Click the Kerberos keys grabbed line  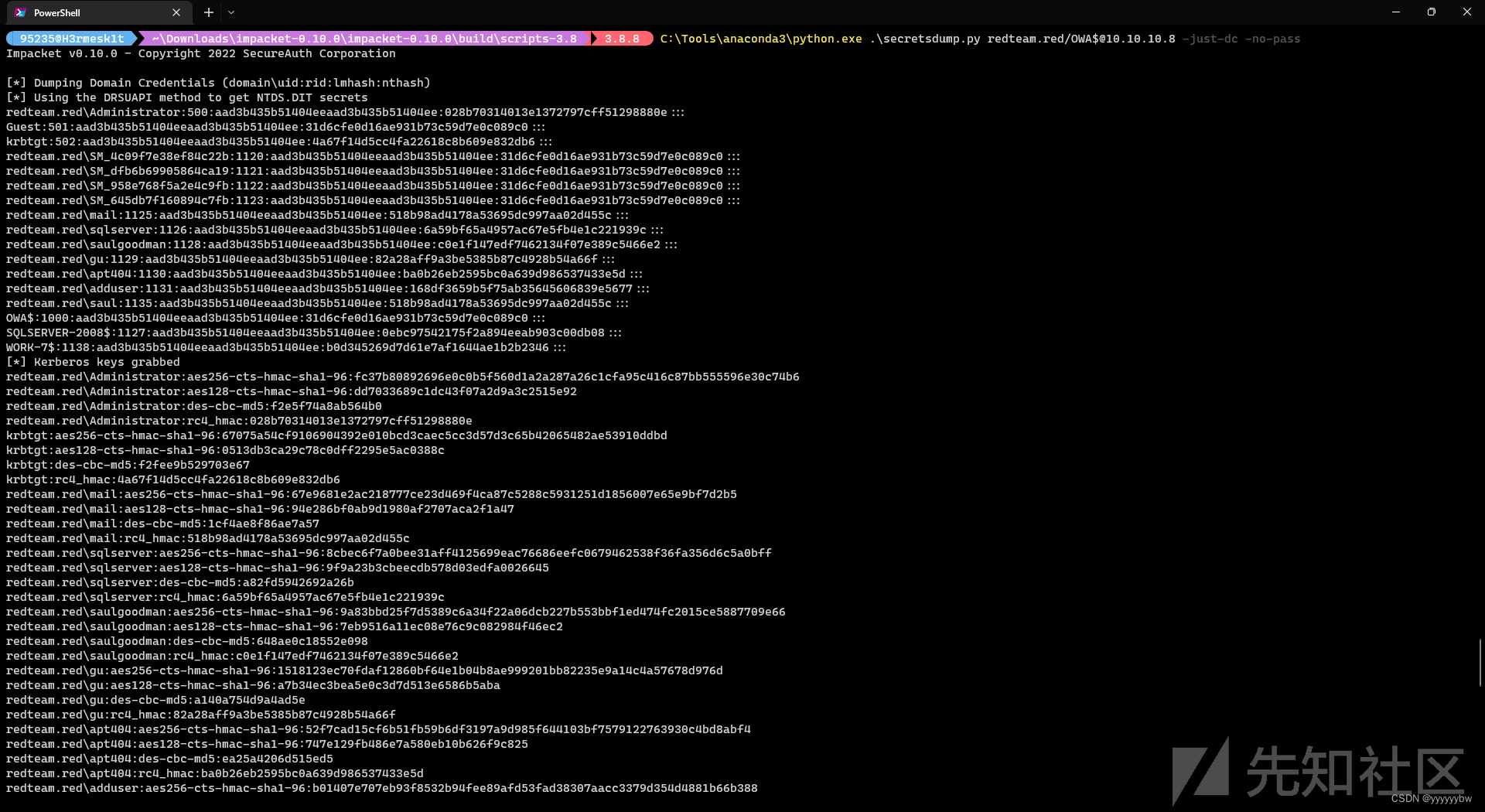93,362
